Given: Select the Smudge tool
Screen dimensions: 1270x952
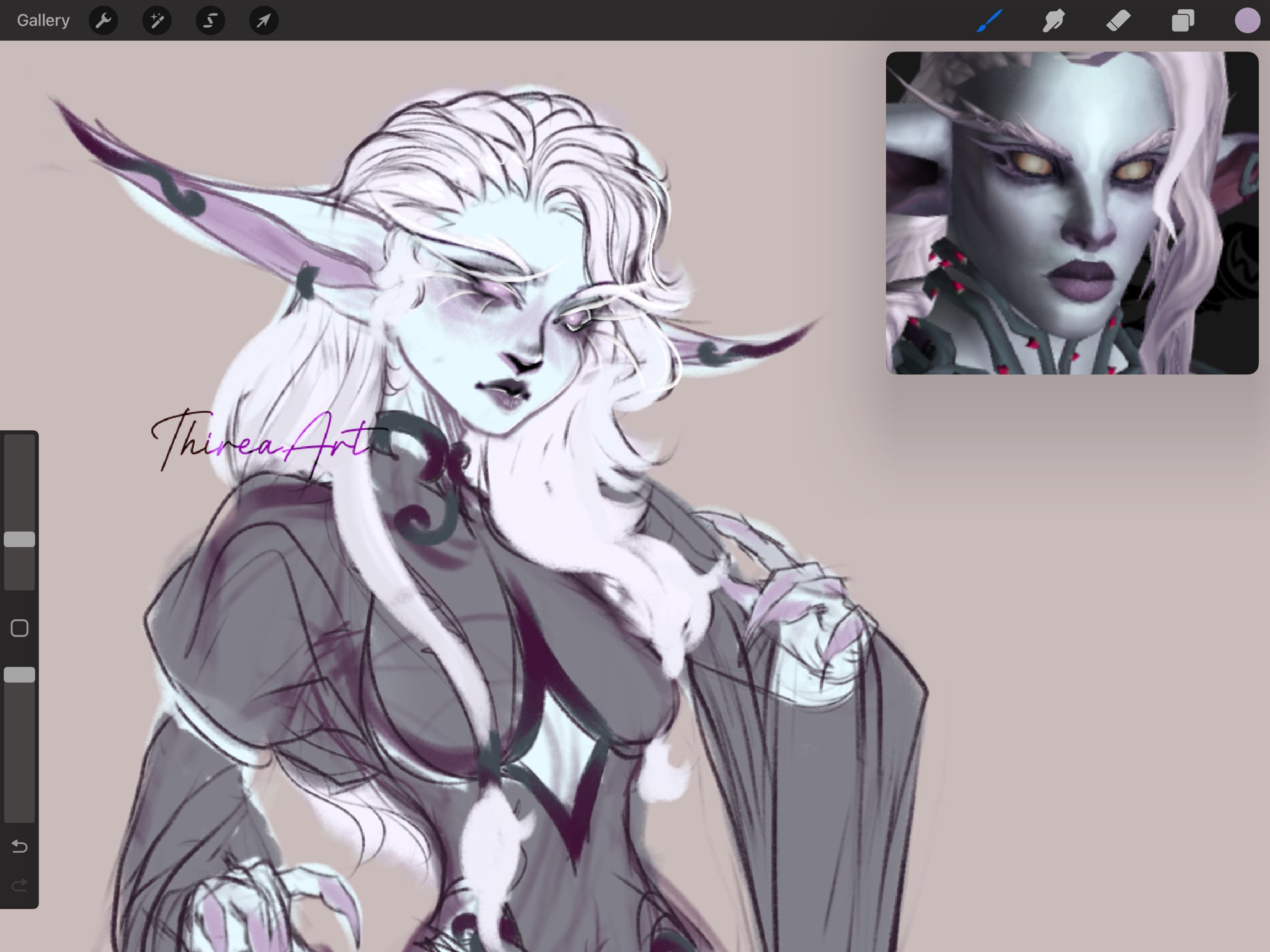Looking at the screenshot, I should tap(1054, 20).
